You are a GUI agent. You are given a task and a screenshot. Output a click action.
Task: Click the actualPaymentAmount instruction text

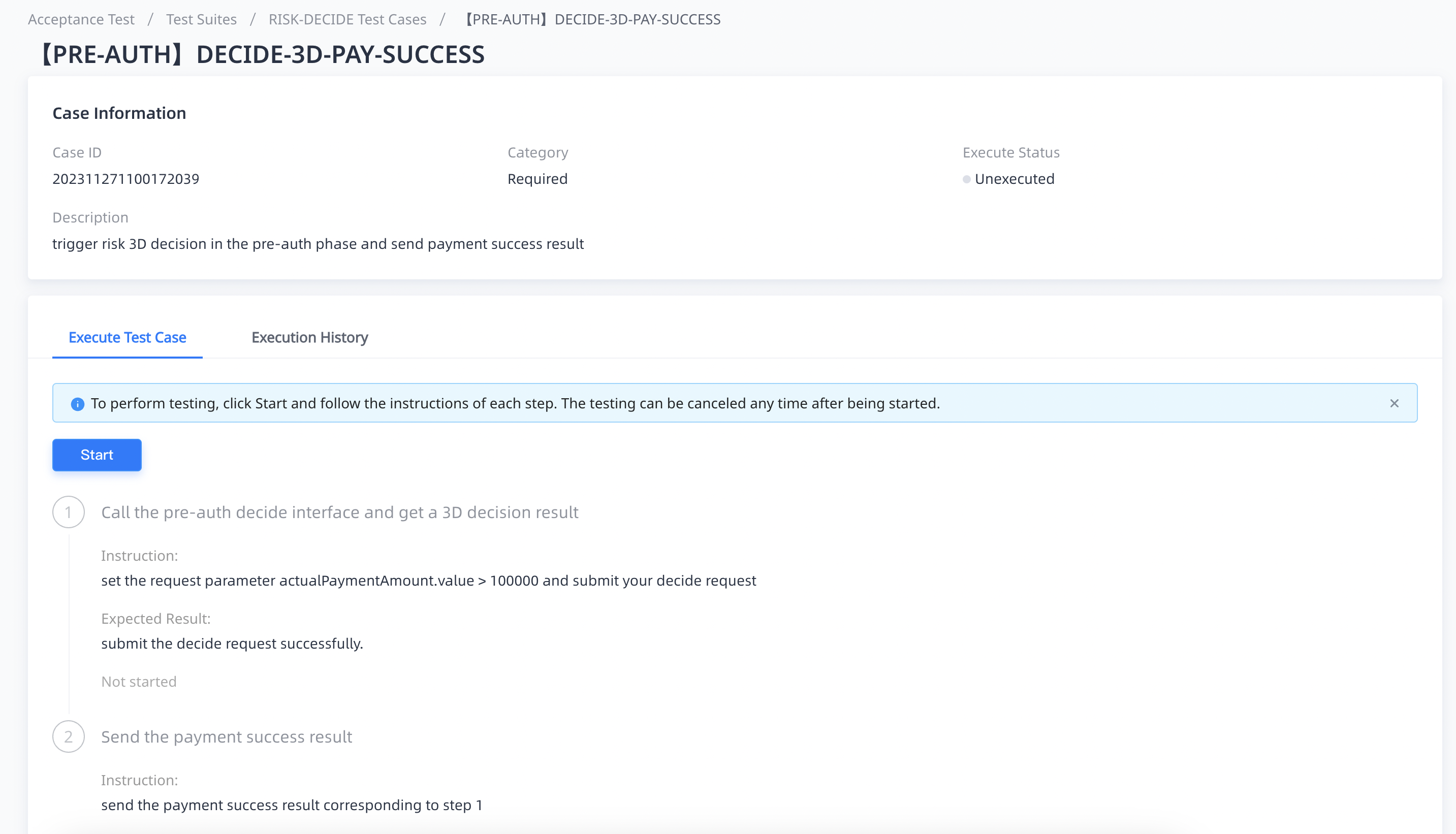coord(428,580)
